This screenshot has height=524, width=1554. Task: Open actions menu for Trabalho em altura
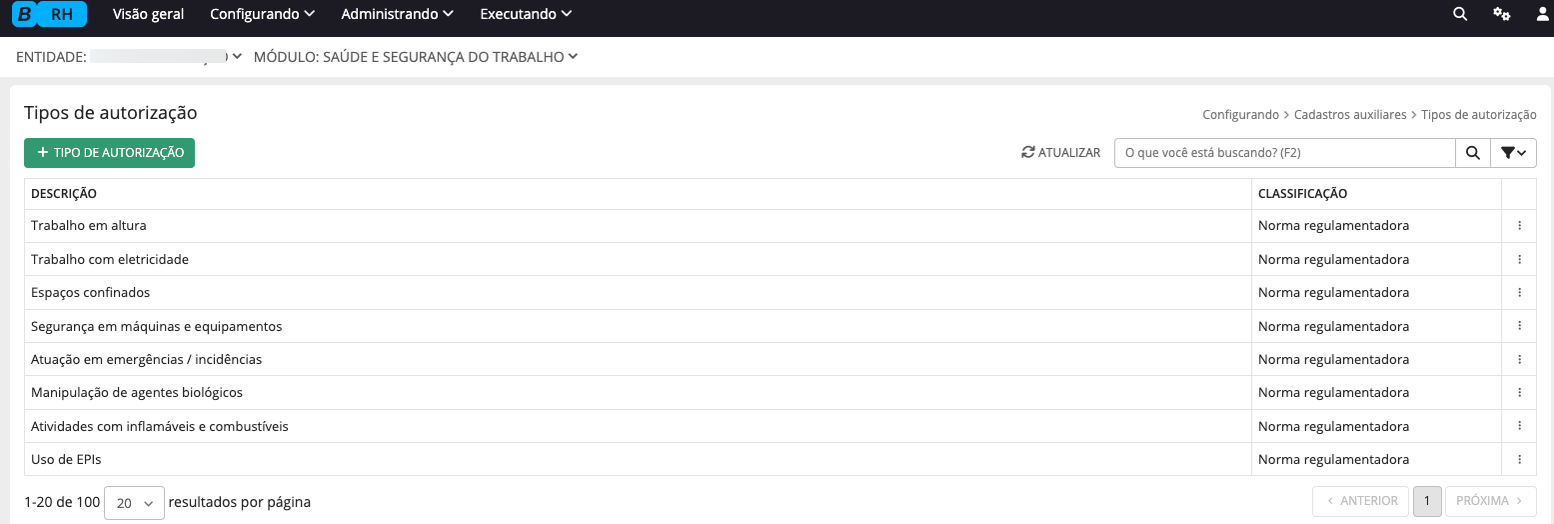pyautogui.click(x=1519, y=226)
